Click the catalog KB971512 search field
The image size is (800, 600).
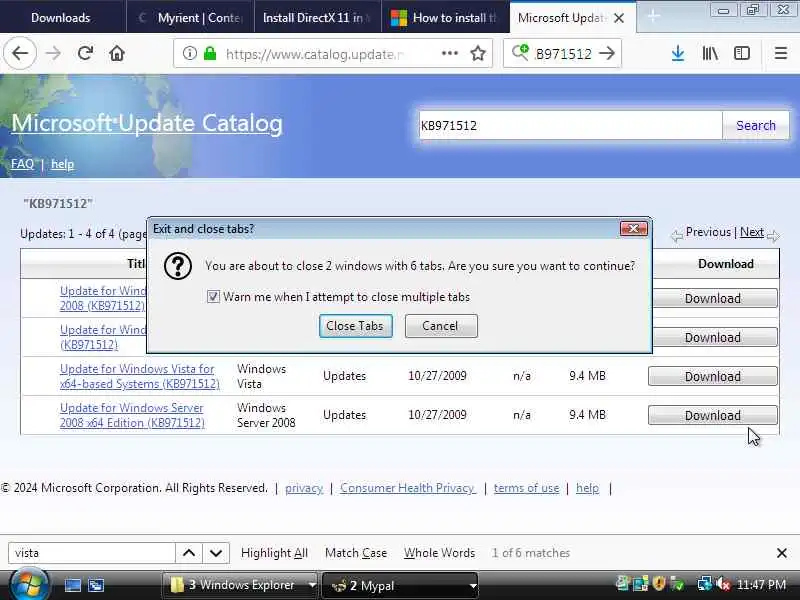coord(570,126)
